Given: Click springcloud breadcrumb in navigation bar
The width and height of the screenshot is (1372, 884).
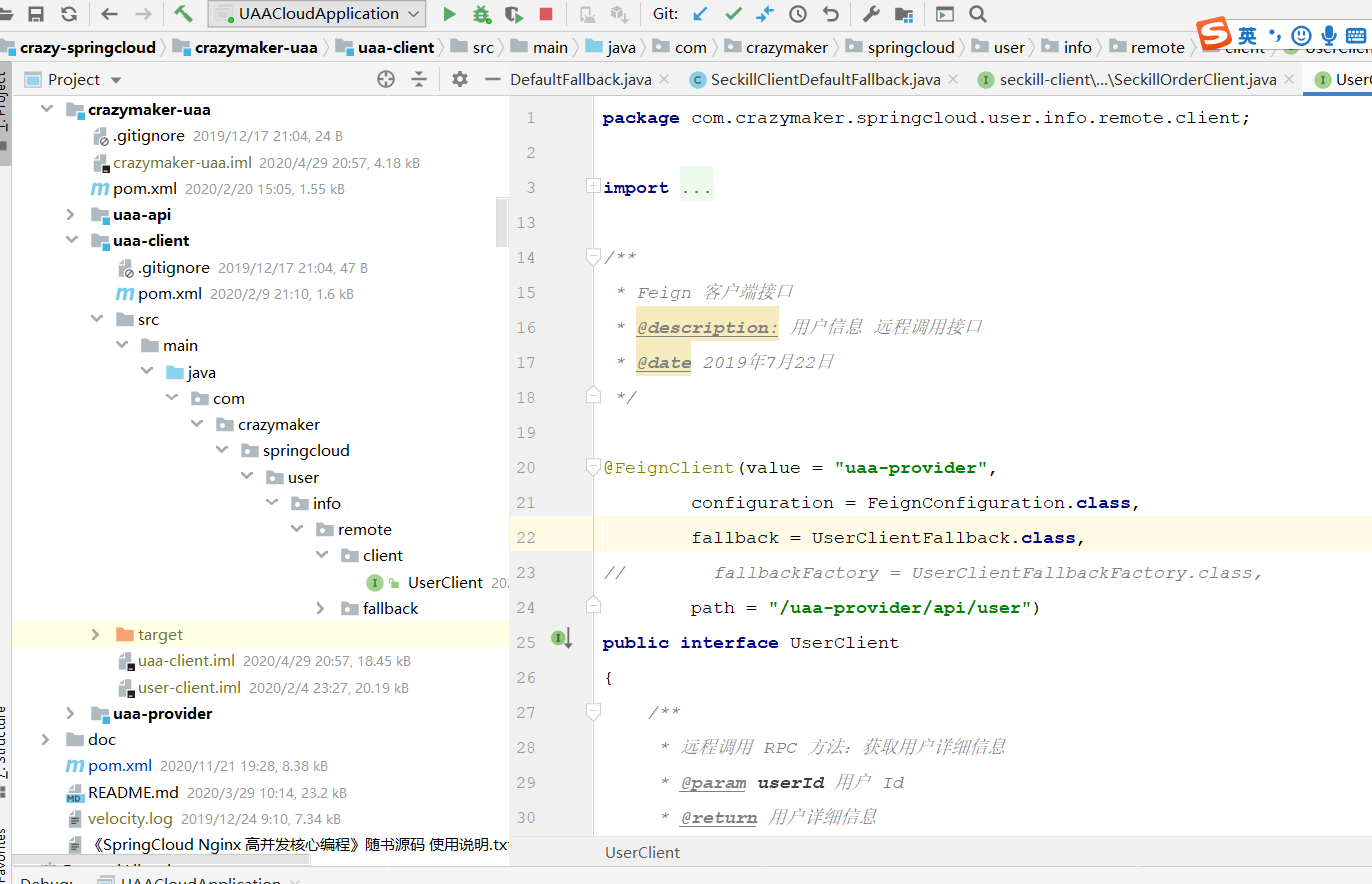Looking at the screenshot, I should pyautogui.click(x=911, y=47).
